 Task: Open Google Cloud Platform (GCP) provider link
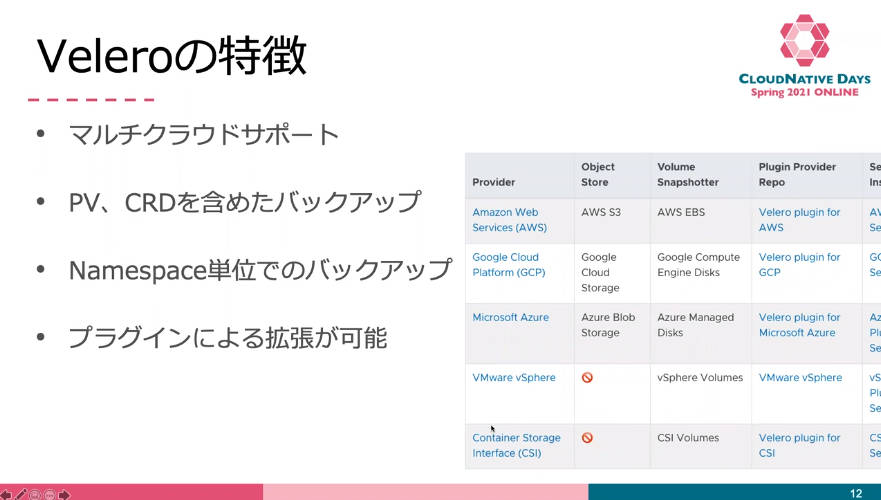(508, 265)
